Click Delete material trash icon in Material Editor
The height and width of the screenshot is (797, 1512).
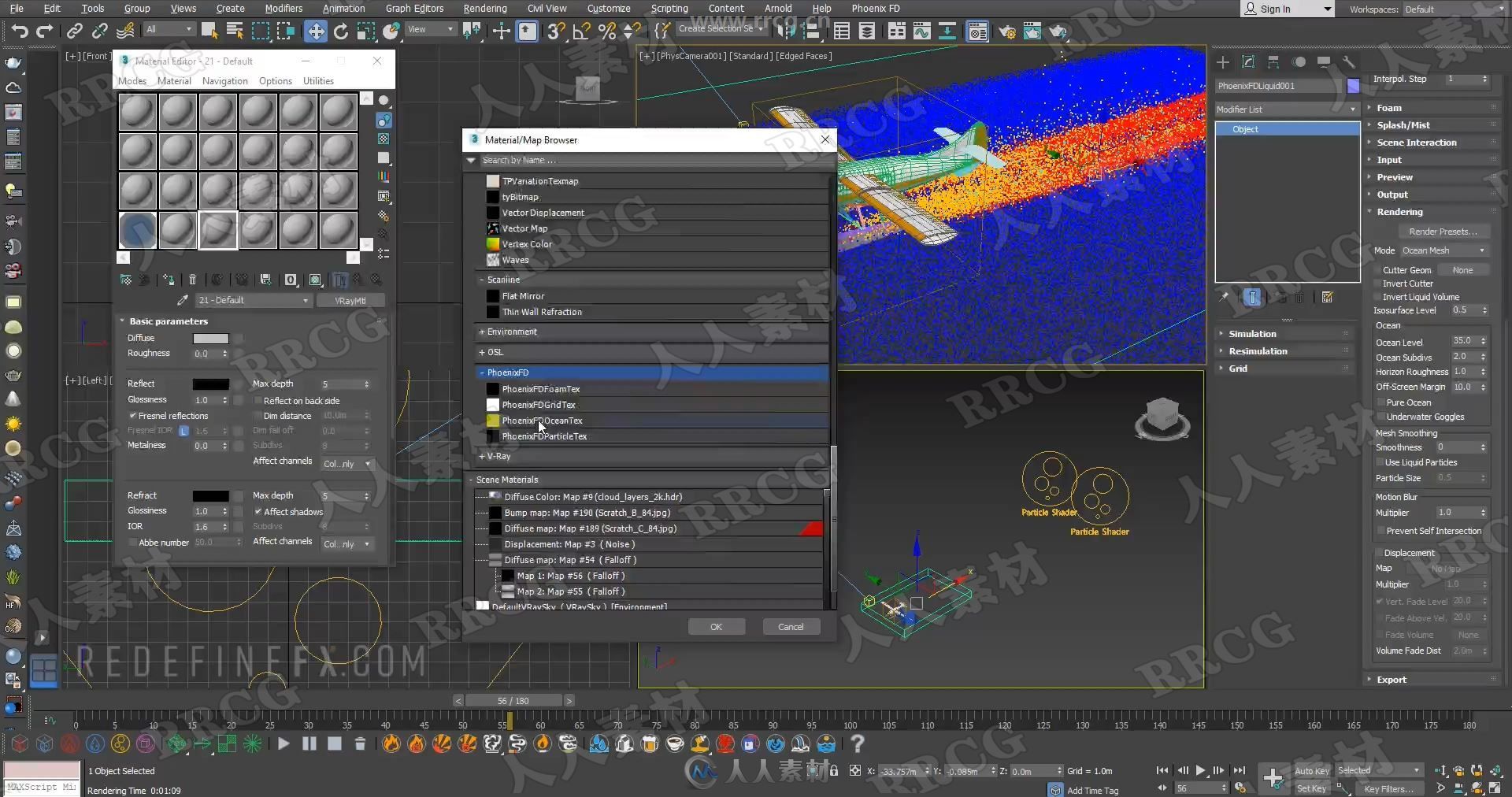tap(192, 280)
